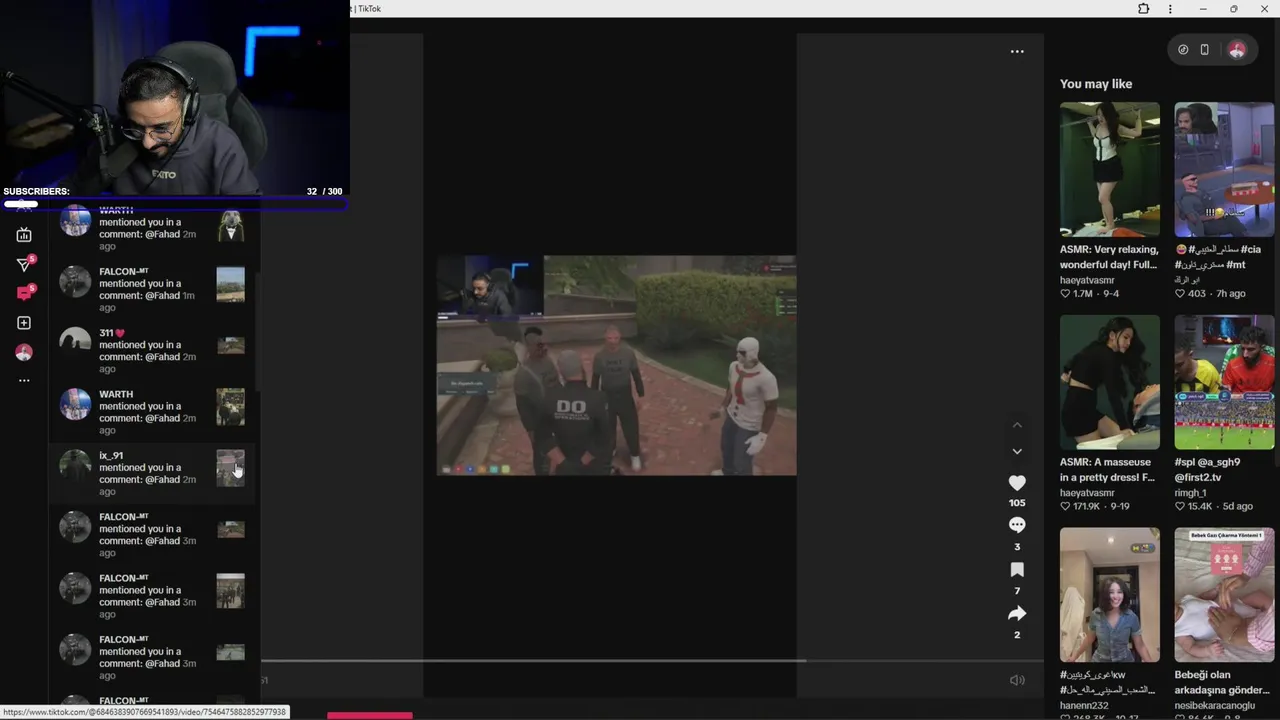Click the upload plus icon in sidebar
Screen dimensions: 1280x720
[x=24, y=323]
